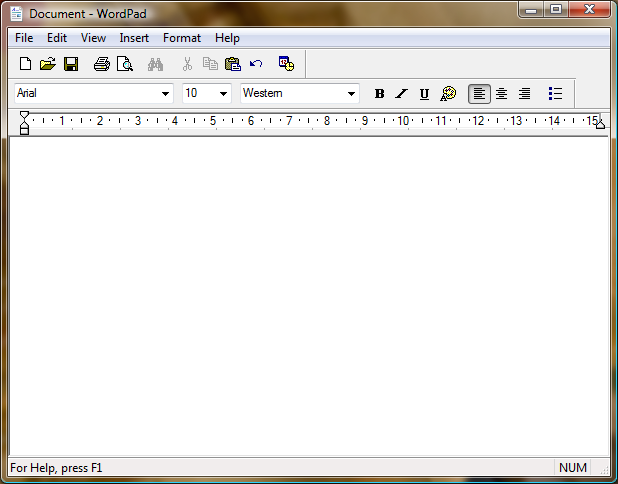The image size is (618, 484).
Task: Align text right
Action: pyautogui.click(x=524, y=93)
